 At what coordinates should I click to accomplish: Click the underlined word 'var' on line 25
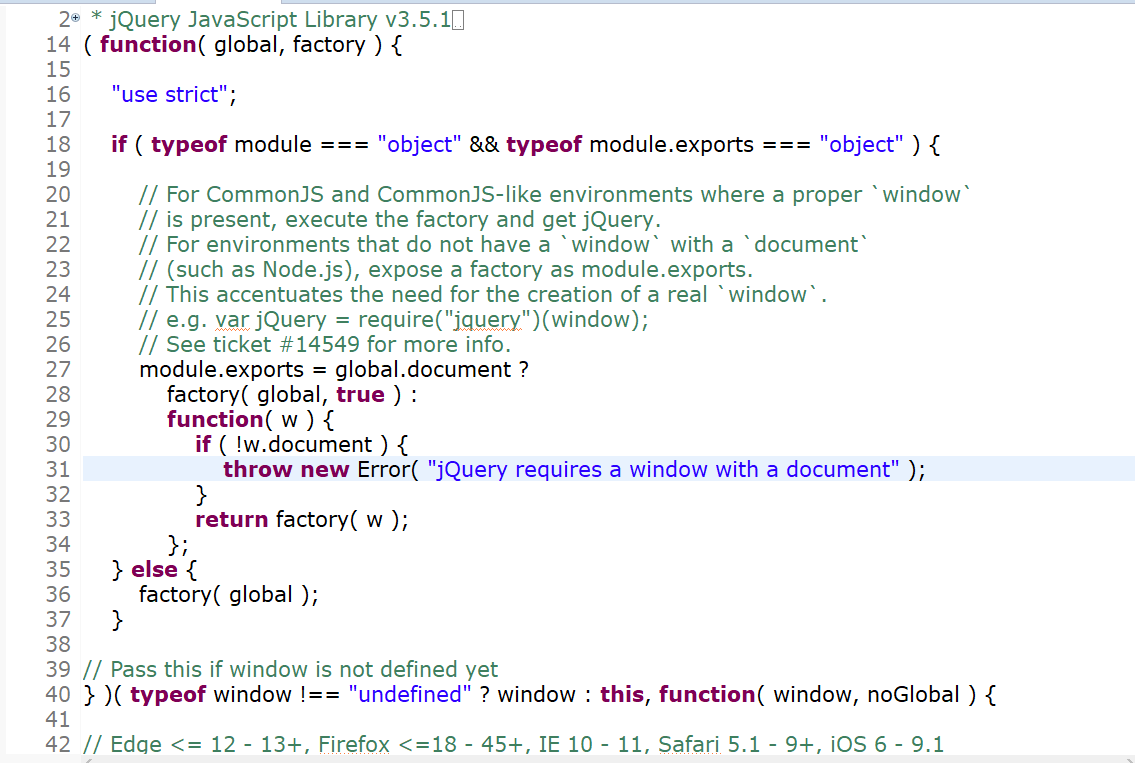tap(232, 320)
